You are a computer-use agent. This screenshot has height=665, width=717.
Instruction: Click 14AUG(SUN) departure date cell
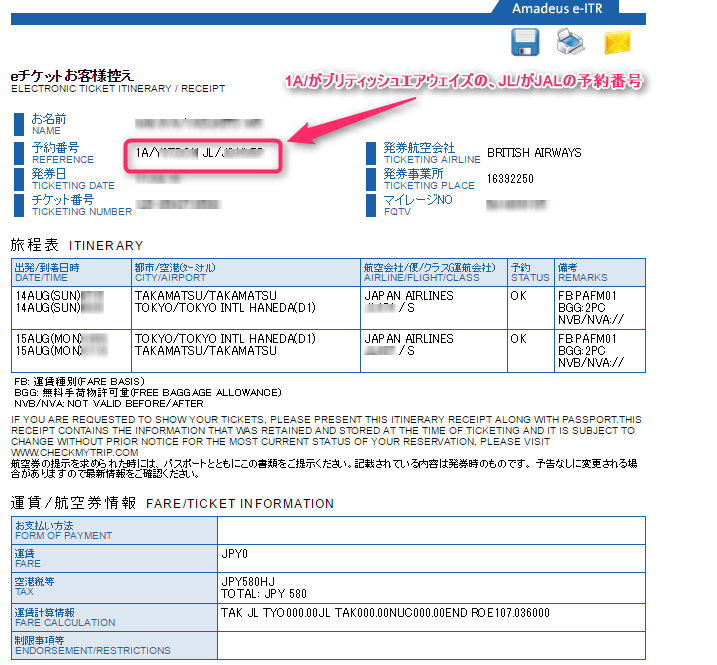tap(48, 296)
